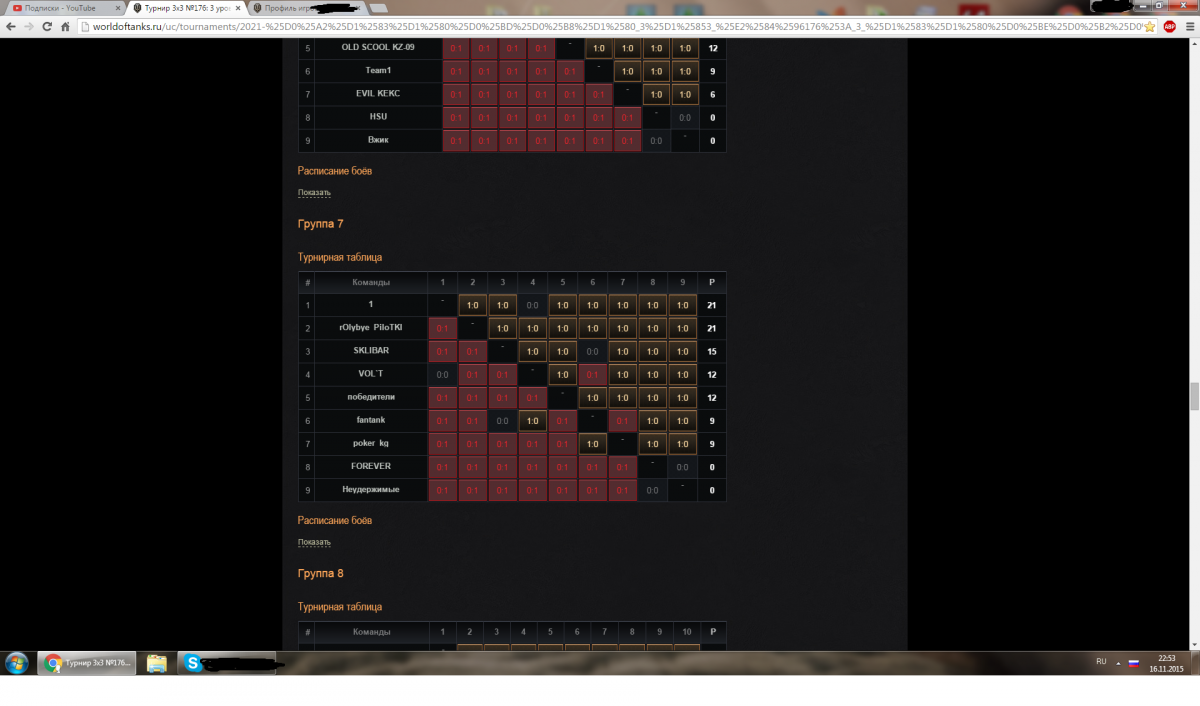Click column 10 header in Группа 8
Screen dimensions: 1200x706
[686, 632]
